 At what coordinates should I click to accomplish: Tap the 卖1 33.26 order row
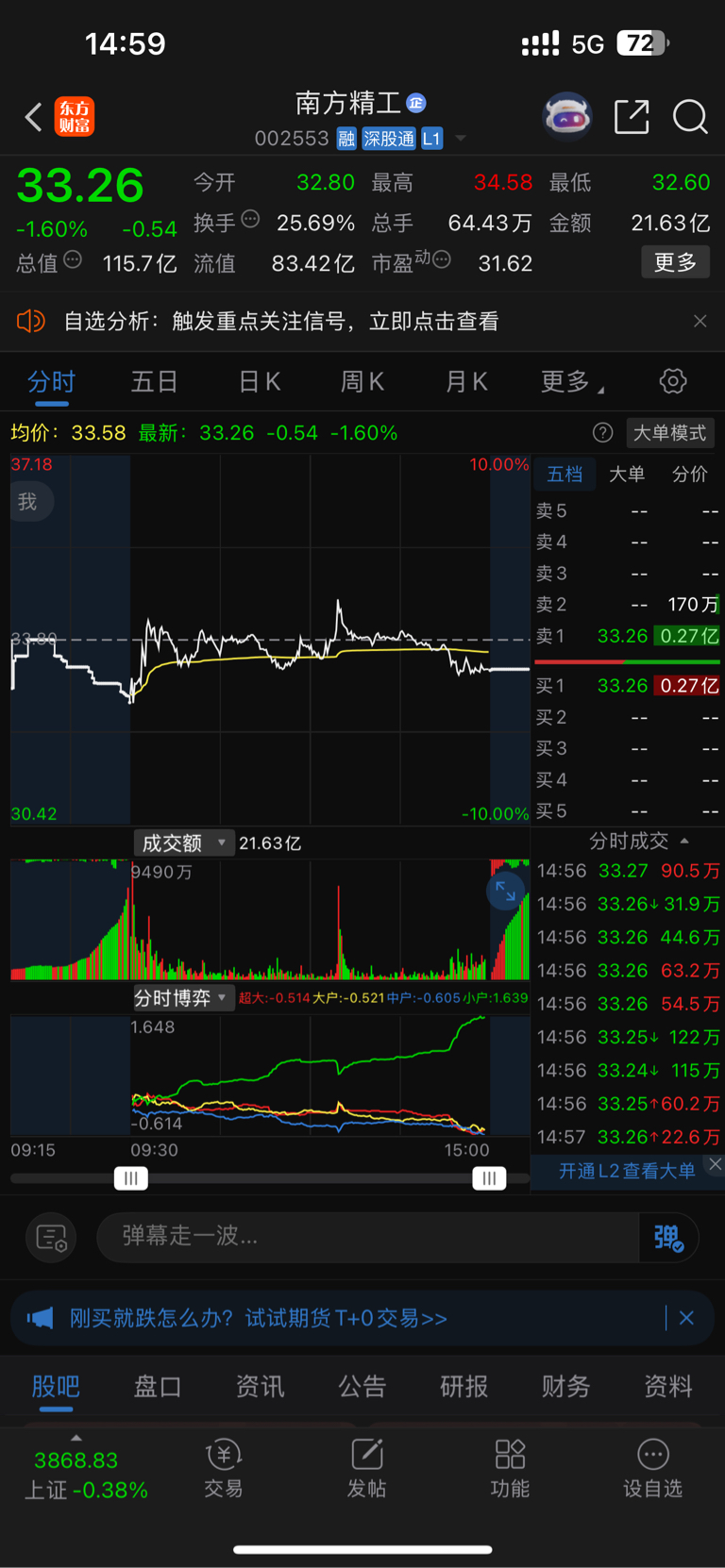coord(627,636)
